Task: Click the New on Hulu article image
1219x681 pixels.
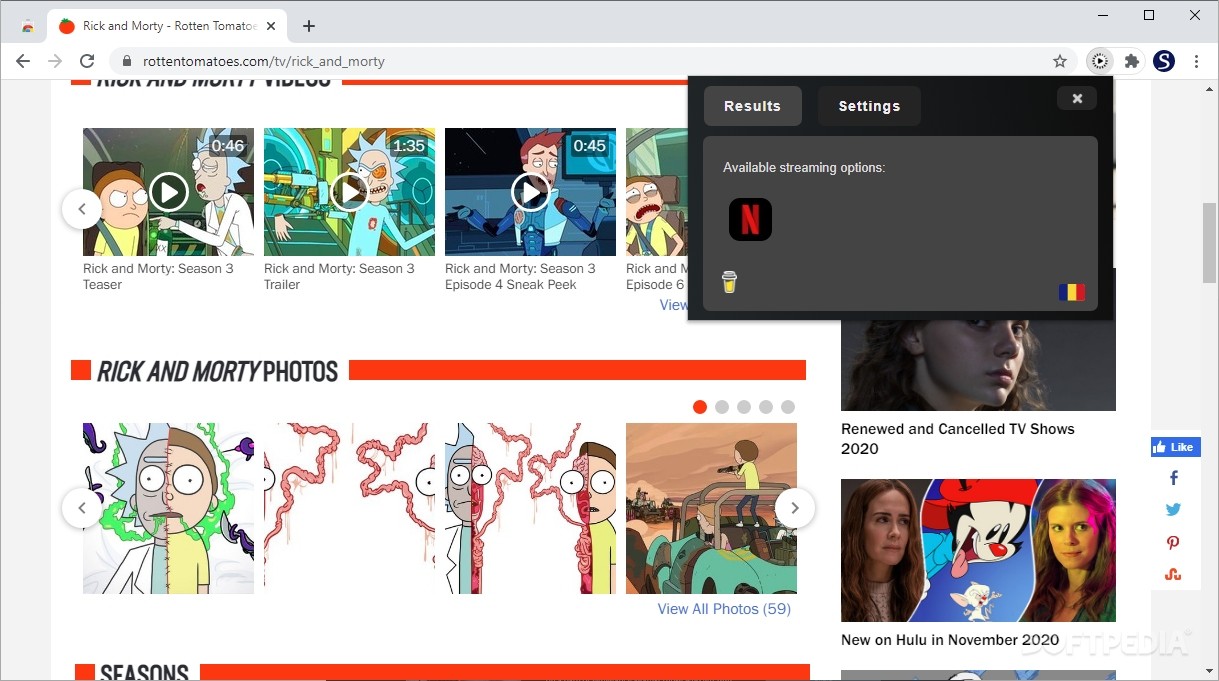Action: coord(978,550)
